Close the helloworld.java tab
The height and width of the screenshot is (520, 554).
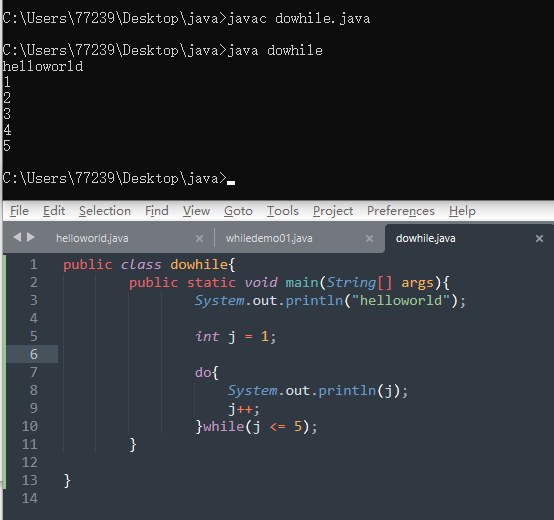click(x=199, y=239)
